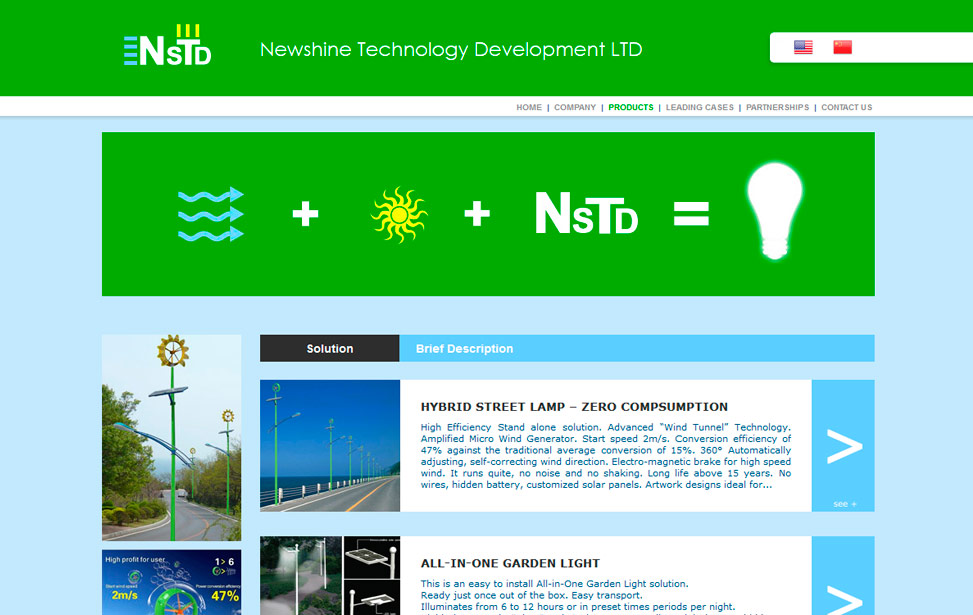Open sidebar wind generator 47% efficiency image
Screen dimensions: 973x615
tap(171, 582)
